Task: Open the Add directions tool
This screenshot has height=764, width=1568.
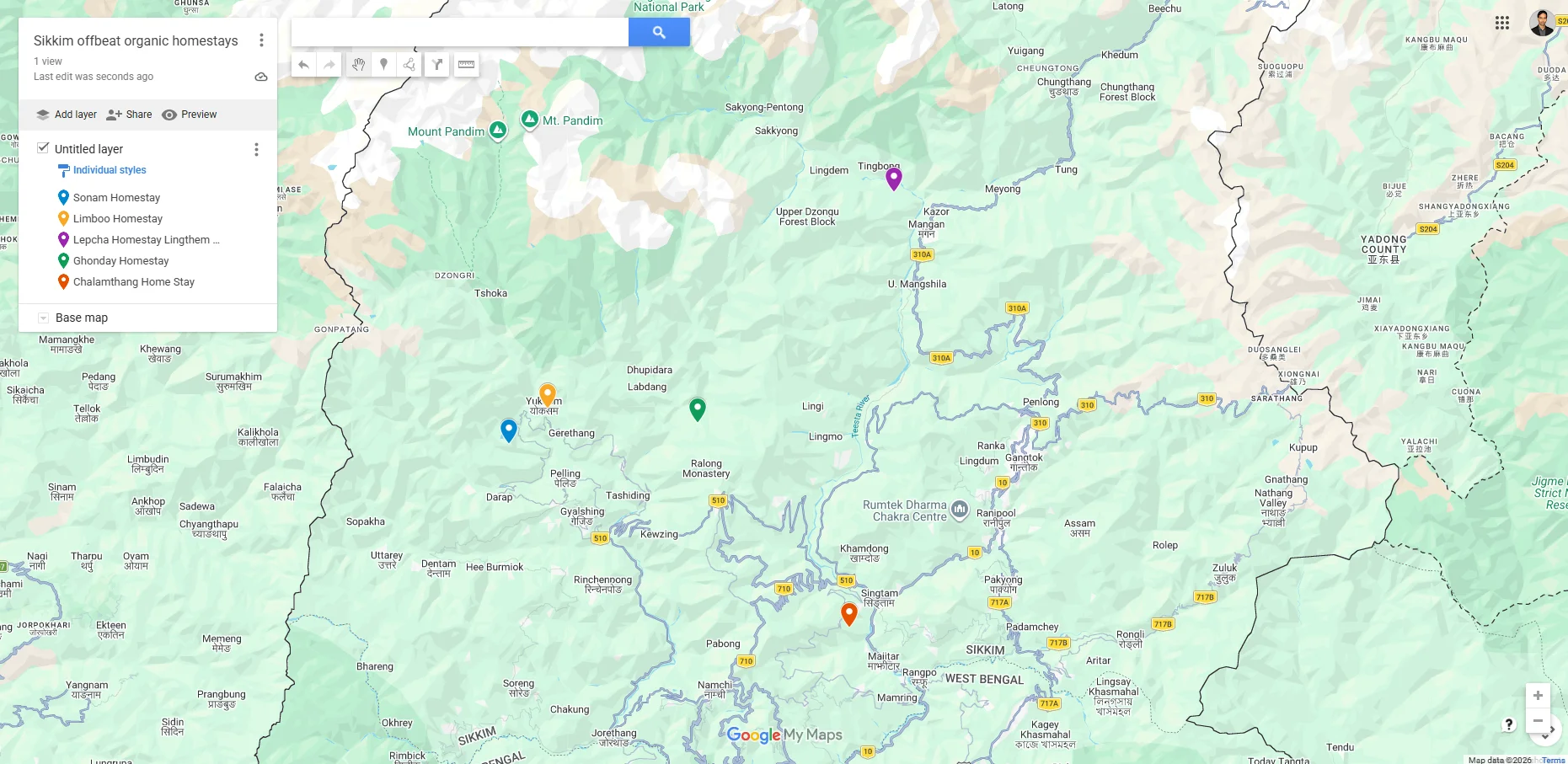Action: pyautogui.click(x=437, y=64)
